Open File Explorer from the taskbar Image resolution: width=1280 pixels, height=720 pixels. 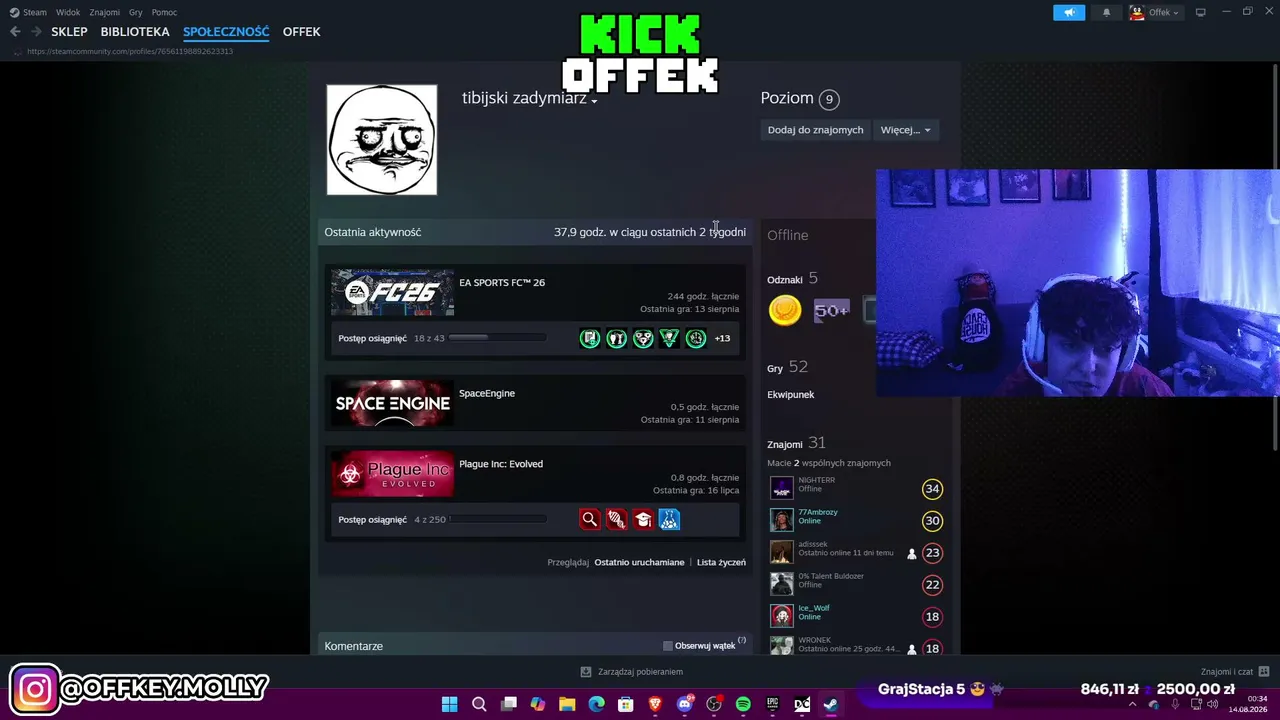coord(567,704)
